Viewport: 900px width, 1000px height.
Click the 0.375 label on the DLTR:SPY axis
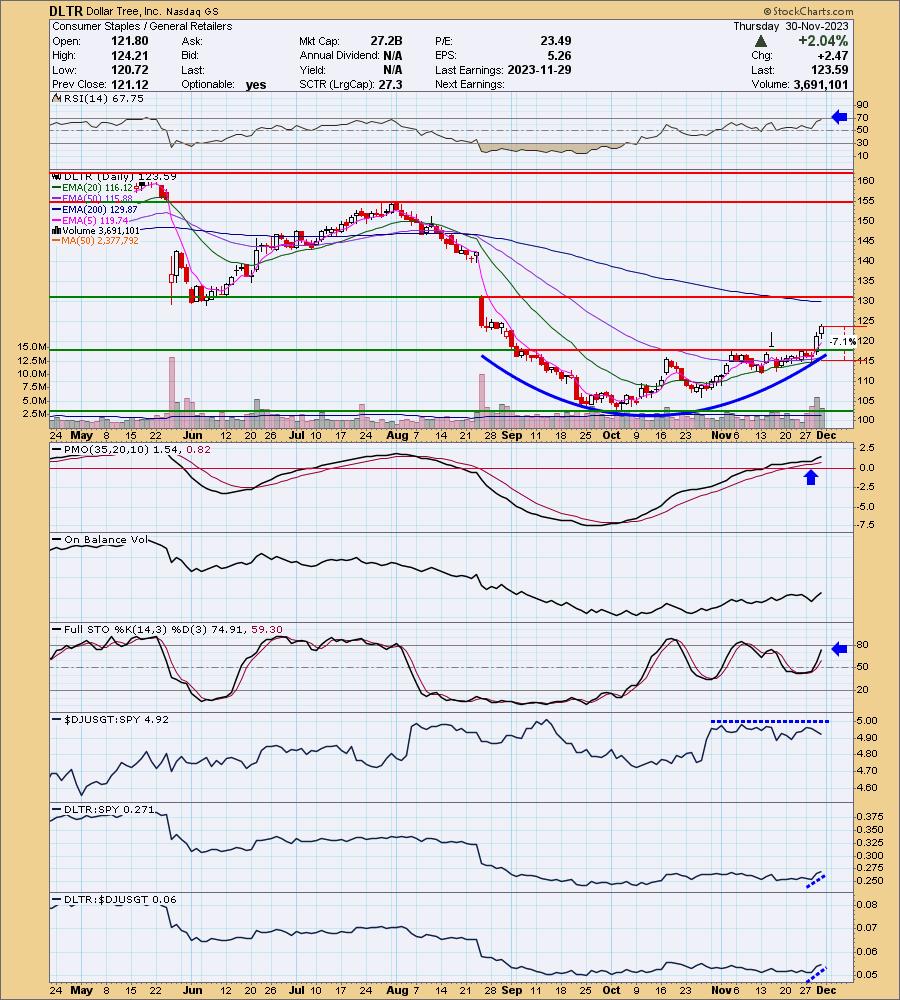pyautogui.click(x=870, y=817)
